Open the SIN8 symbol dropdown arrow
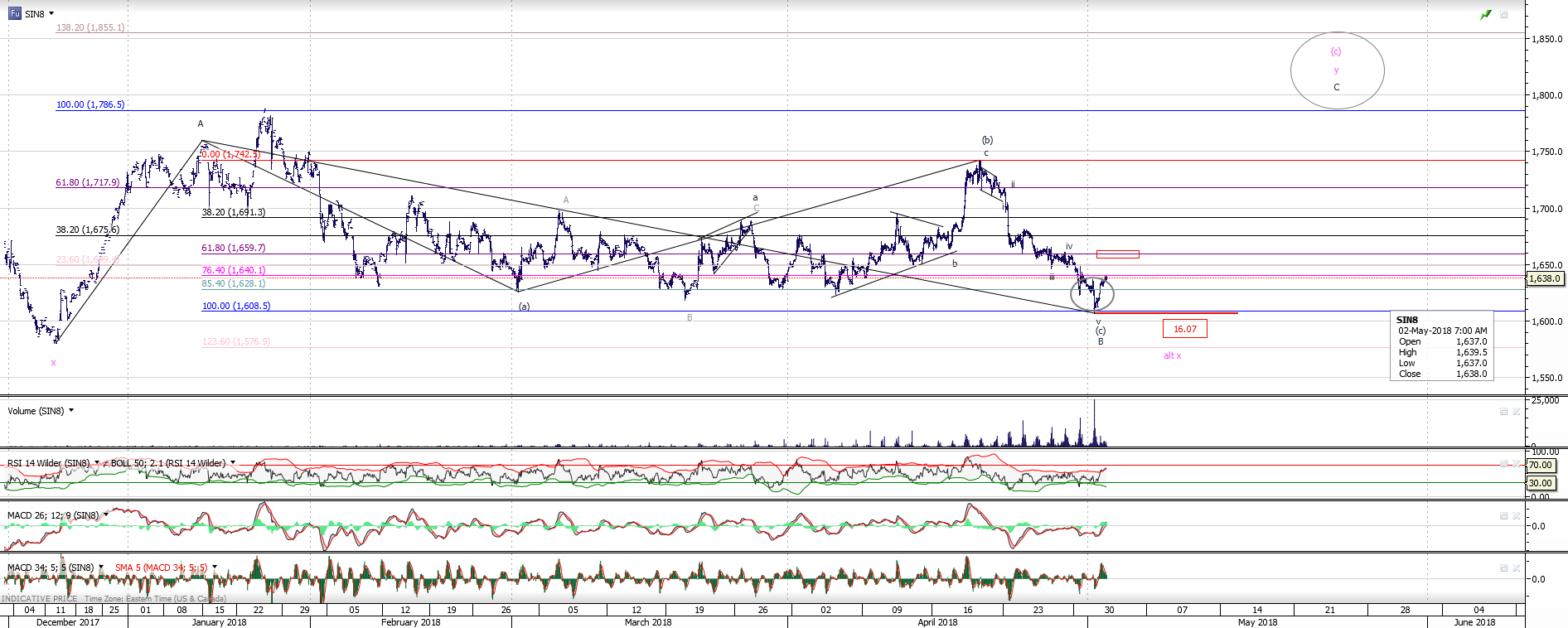The width and height of the screenshot is (1568, 628). [51, 14]
